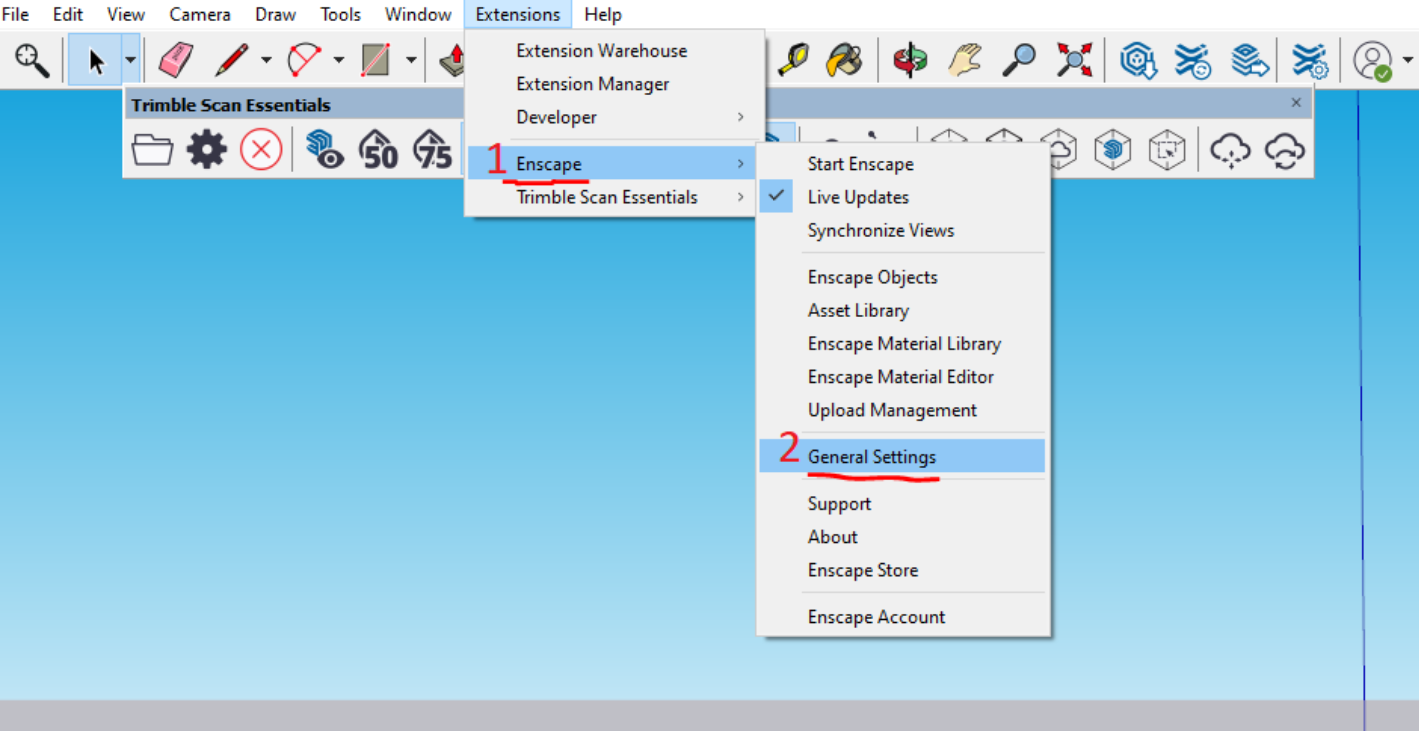Click the hexagon SketchUp logo cube icon
1419x731 pixels.
[x=1113, y=151]
